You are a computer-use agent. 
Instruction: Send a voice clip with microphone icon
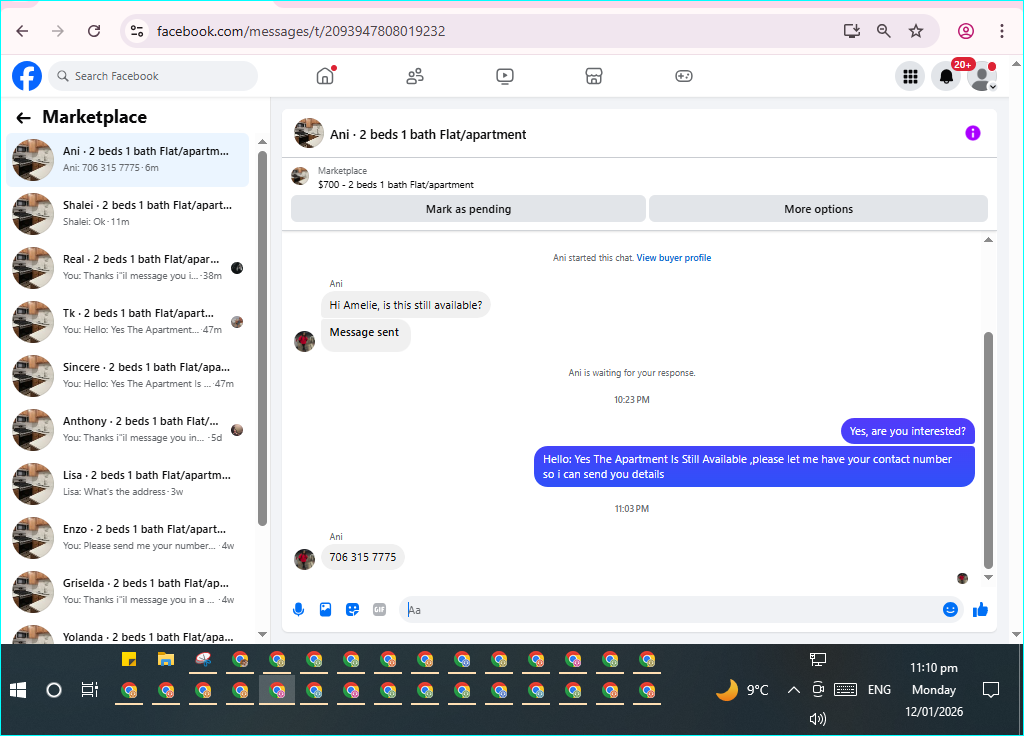coord(298,609)
